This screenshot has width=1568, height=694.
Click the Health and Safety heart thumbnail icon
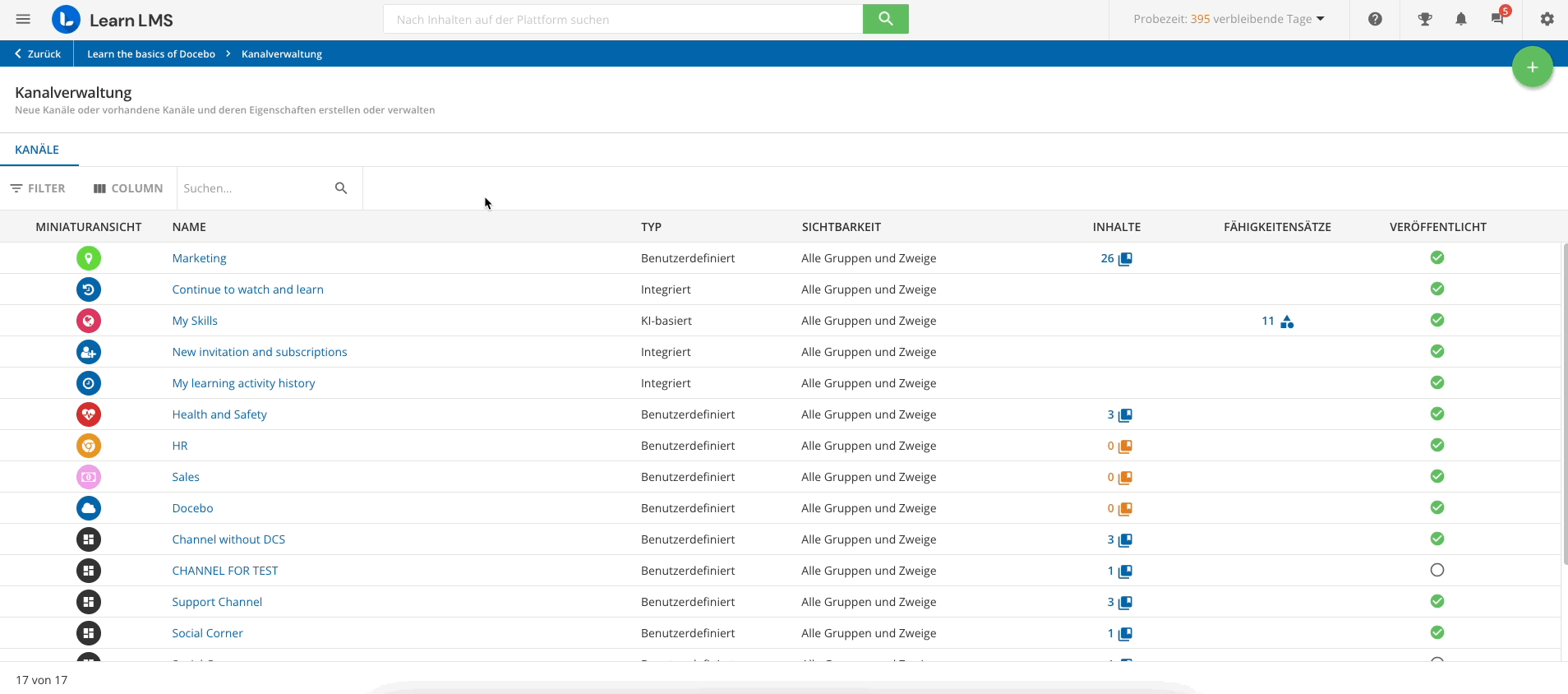point(89,414)
